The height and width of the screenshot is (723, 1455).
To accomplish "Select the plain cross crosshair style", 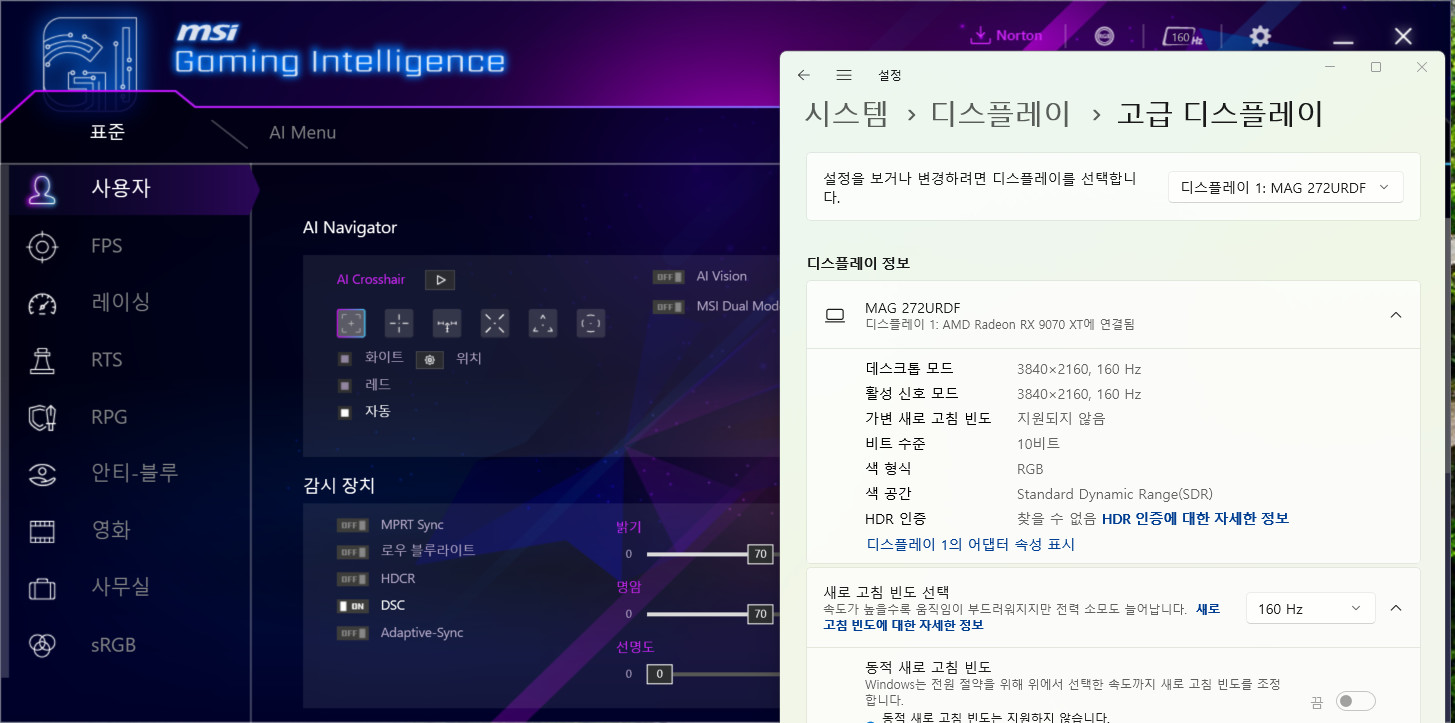I will click(399, 323).
